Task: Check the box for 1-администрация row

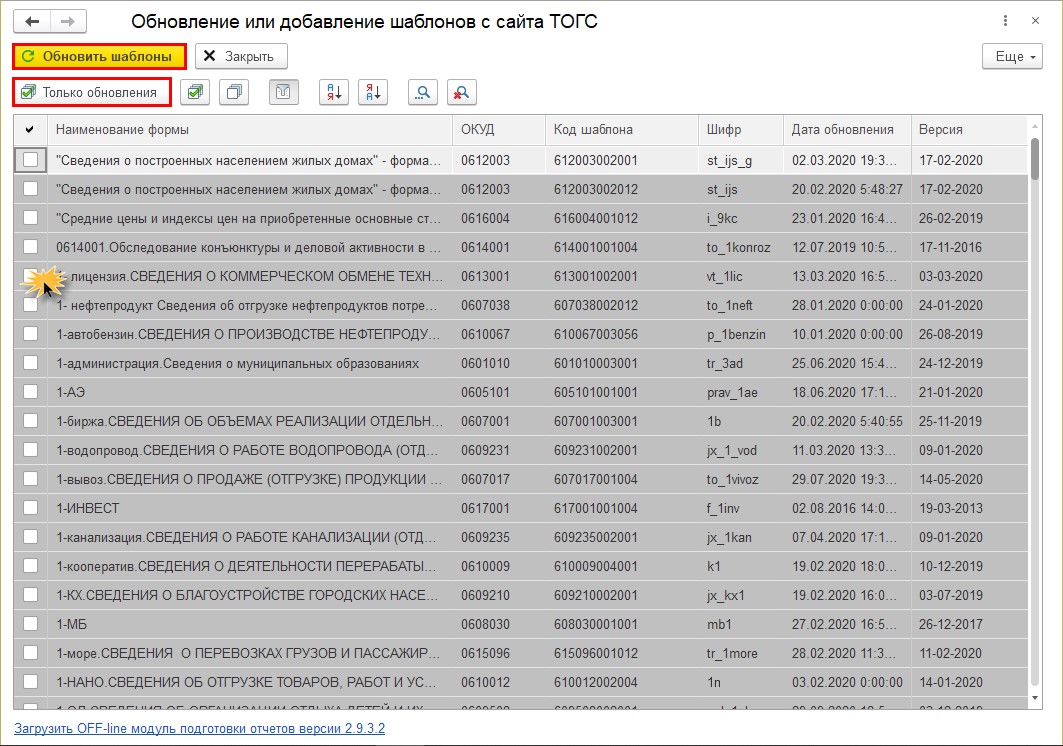Action: [x=31, y=363]
